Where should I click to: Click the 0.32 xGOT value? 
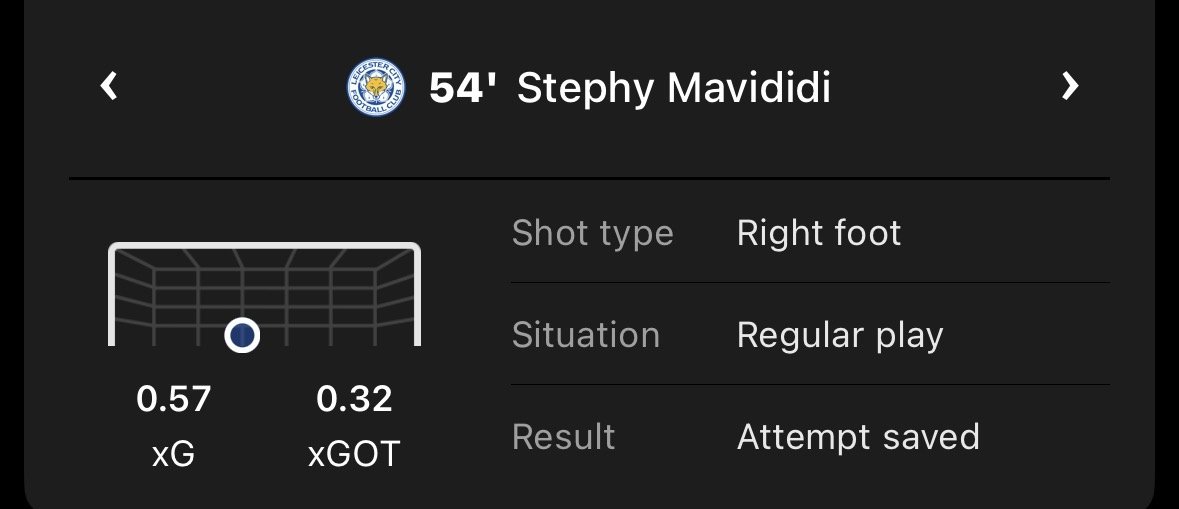point(354,399)
